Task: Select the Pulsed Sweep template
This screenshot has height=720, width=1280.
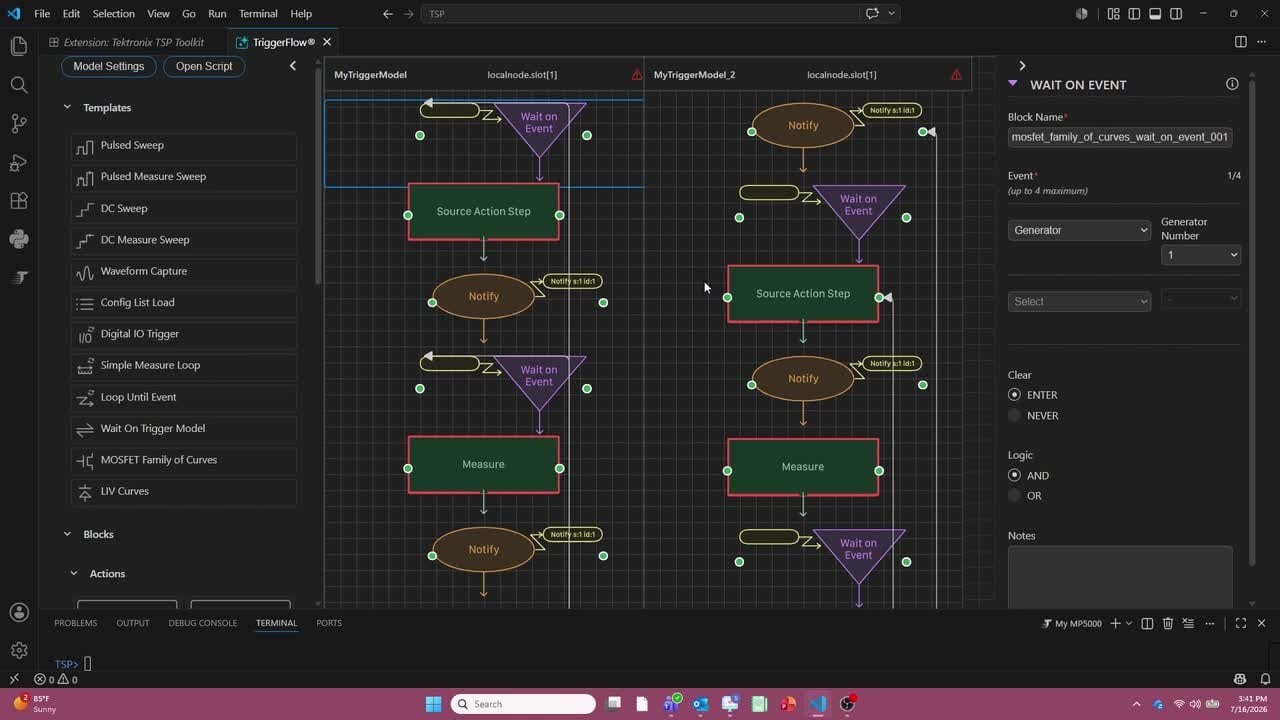Action: pos(183,145)
